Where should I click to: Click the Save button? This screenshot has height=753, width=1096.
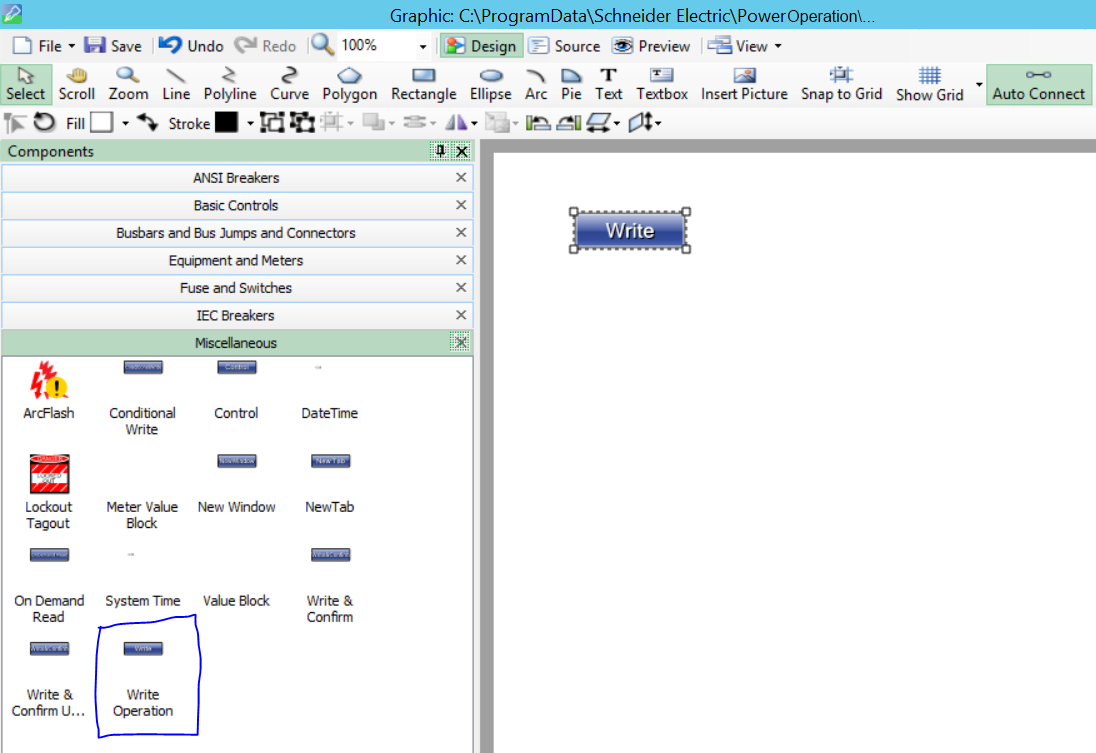[113, 46]
